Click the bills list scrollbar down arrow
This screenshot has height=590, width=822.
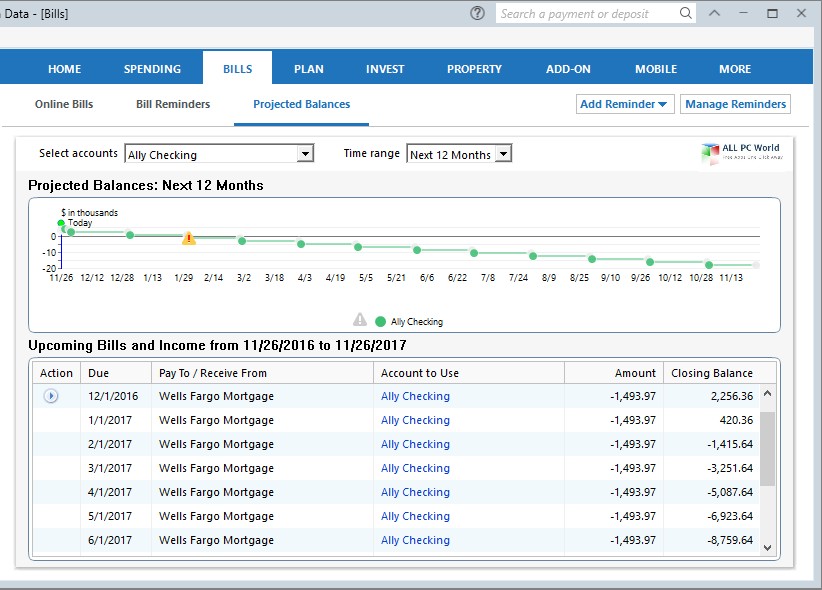(x=767, y=548)
